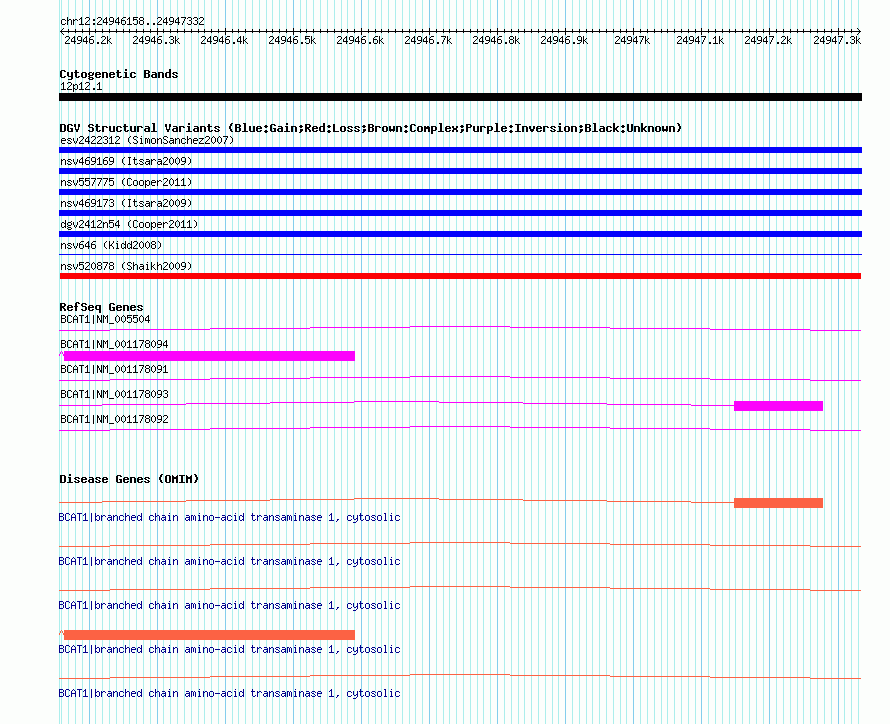This screenshot has width=890, height=724.
Task: Click the blue bar below the nsv557775 label
Action: pyautogui.click(x=460, y=192)
